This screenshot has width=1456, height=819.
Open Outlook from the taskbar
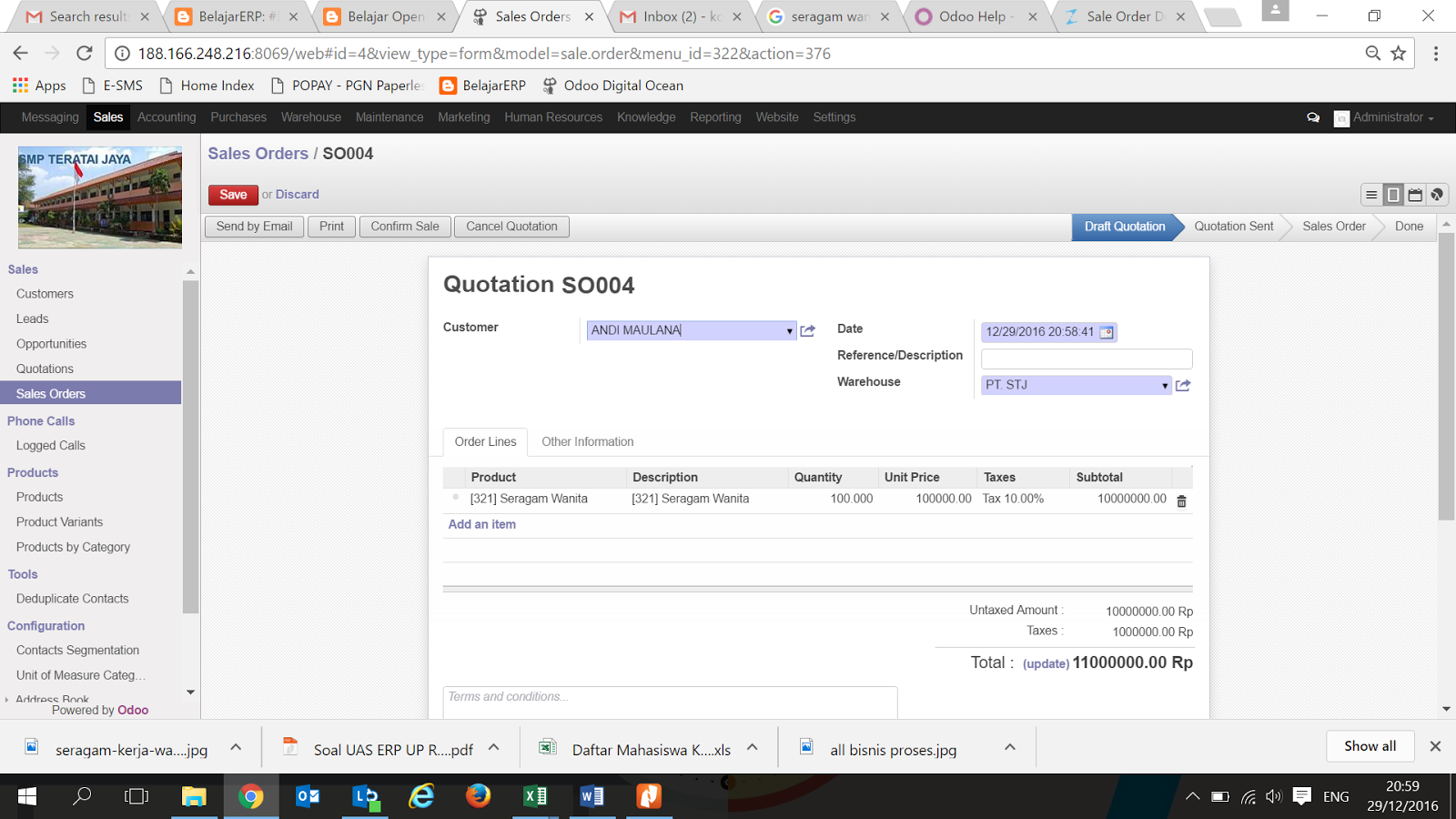(308, 796)
